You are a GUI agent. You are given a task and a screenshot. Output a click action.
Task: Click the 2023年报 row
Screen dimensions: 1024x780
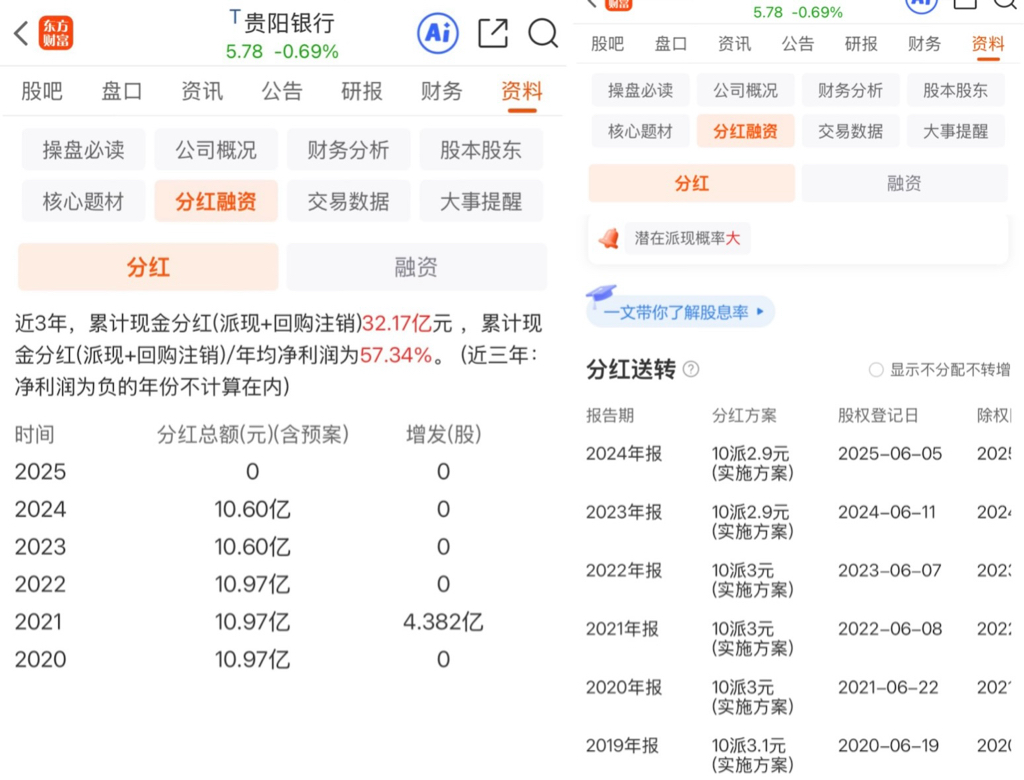[798, 521]
